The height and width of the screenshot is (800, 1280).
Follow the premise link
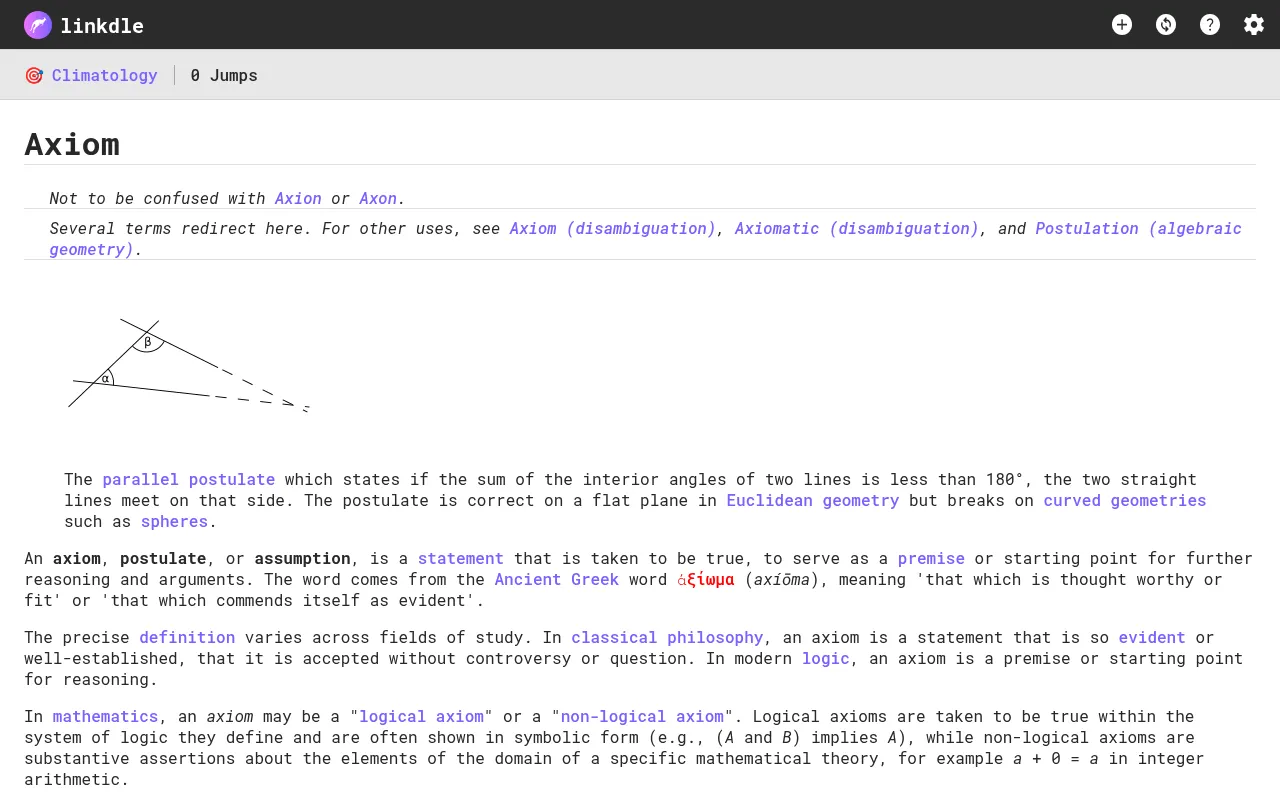[x=931, y=558]
